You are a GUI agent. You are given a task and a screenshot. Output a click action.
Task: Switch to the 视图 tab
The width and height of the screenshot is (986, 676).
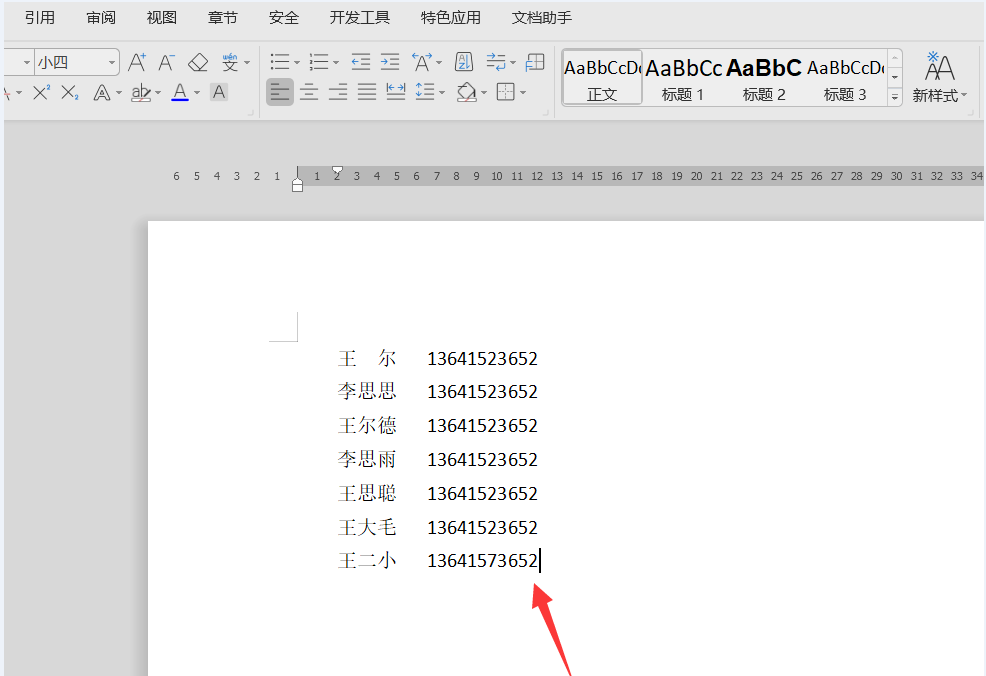162,18
